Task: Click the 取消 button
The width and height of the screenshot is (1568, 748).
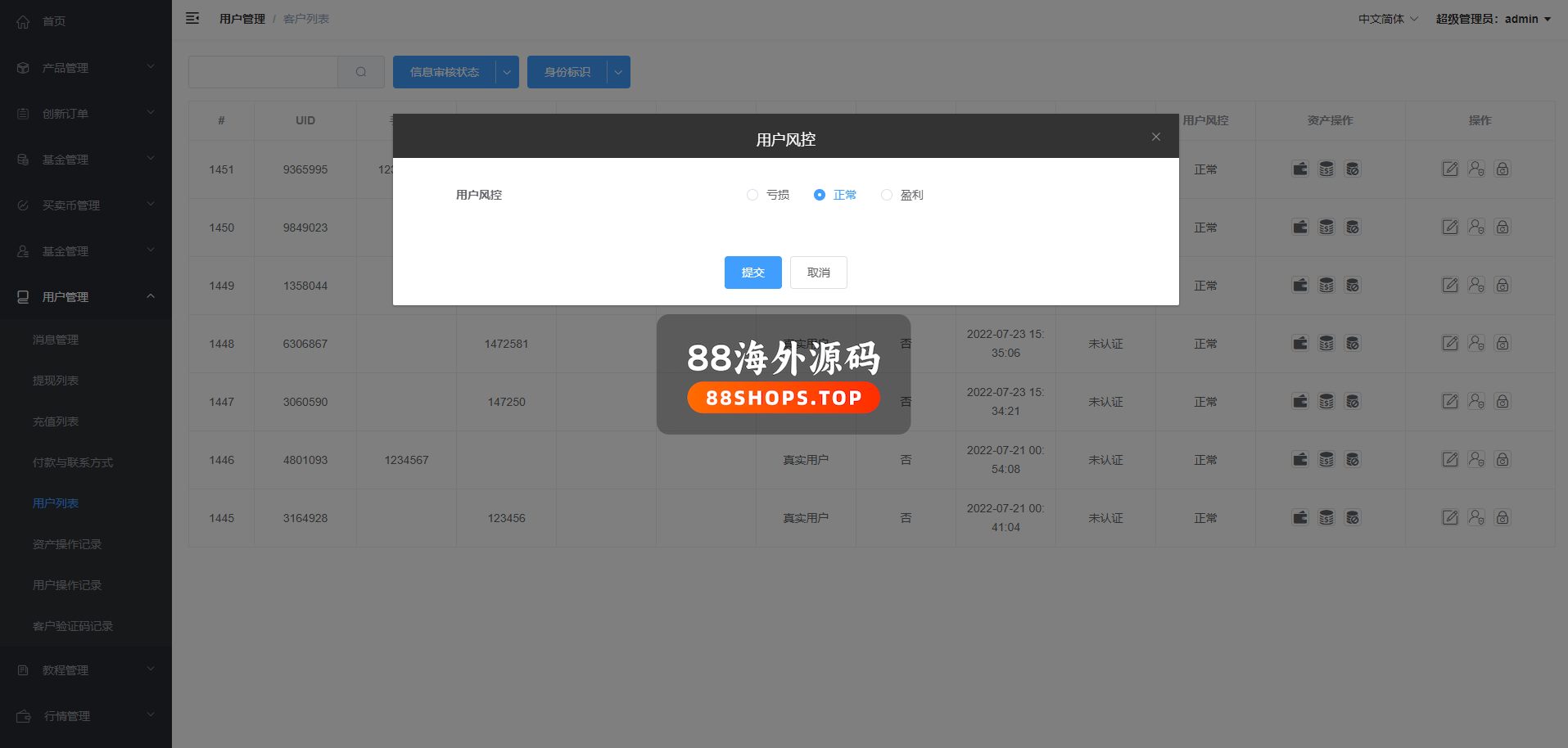Action: [818, 273]
